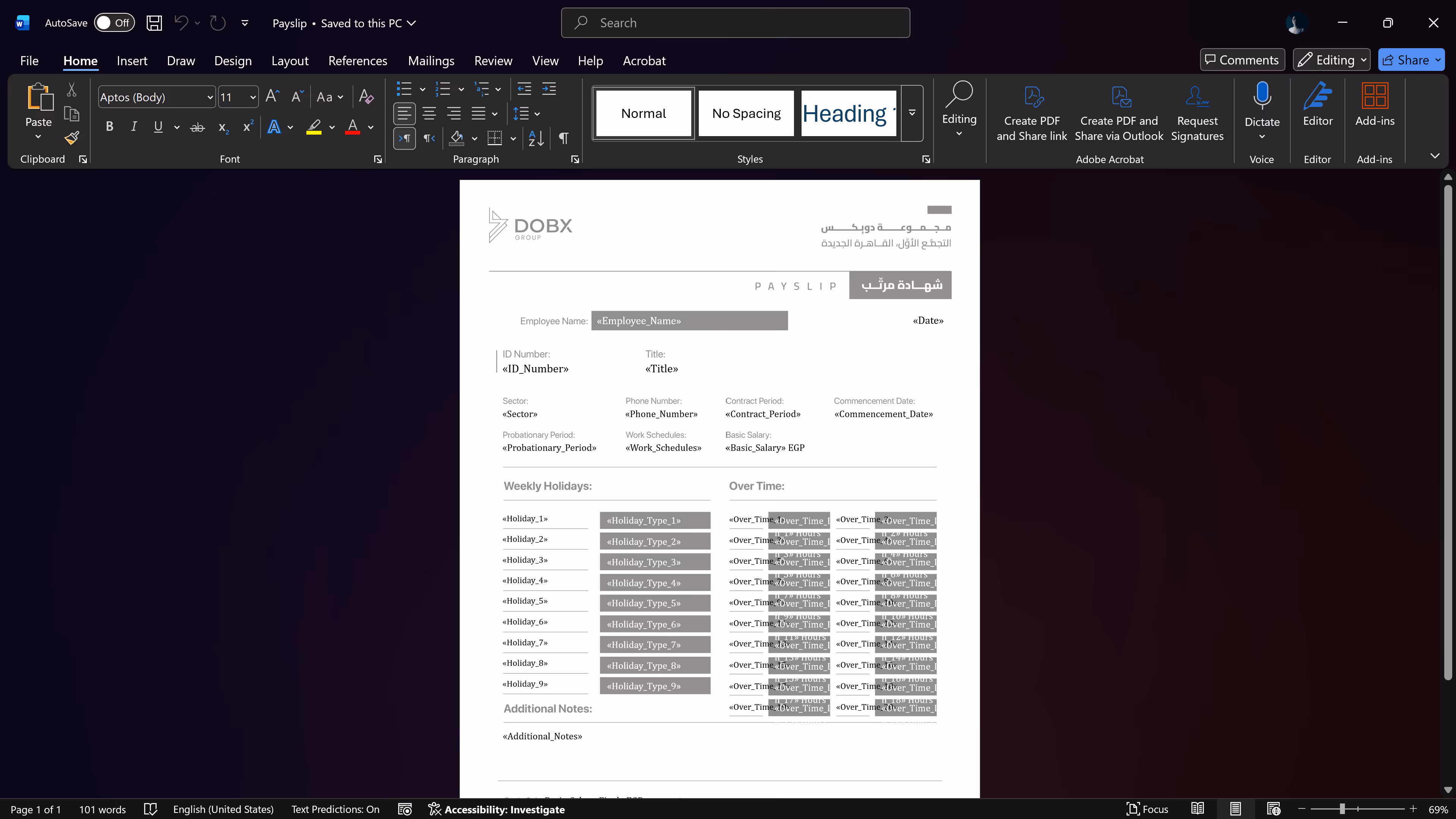Open the Editor proofing tool
The image size is (1456, 819).
click(x=1318, y=105)
